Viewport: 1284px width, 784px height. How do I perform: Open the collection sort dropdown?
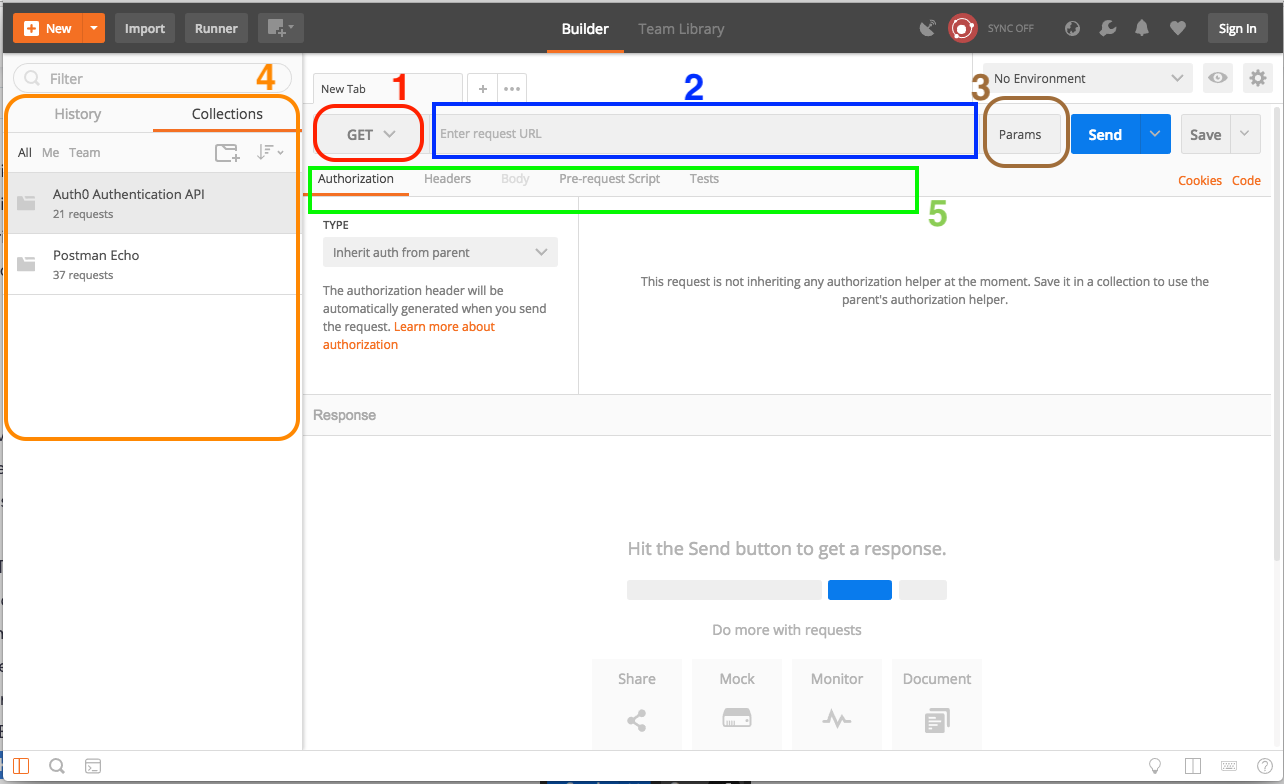pos(270,153)
